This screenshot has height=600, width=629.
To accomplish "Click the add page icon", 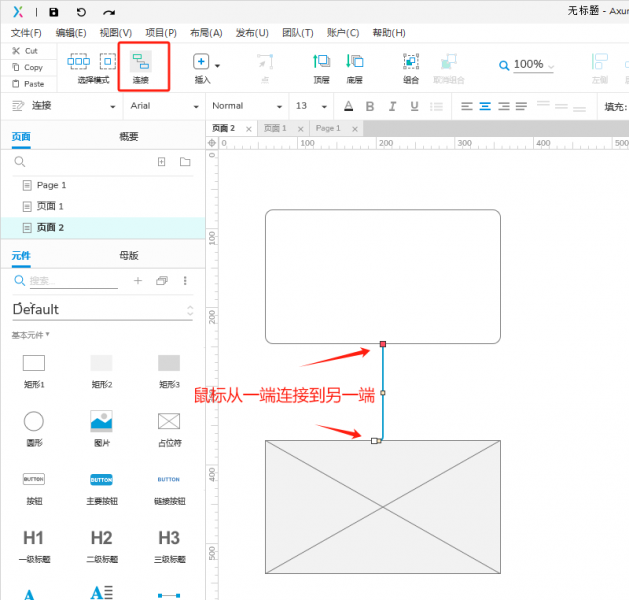I will click(161, 162).
